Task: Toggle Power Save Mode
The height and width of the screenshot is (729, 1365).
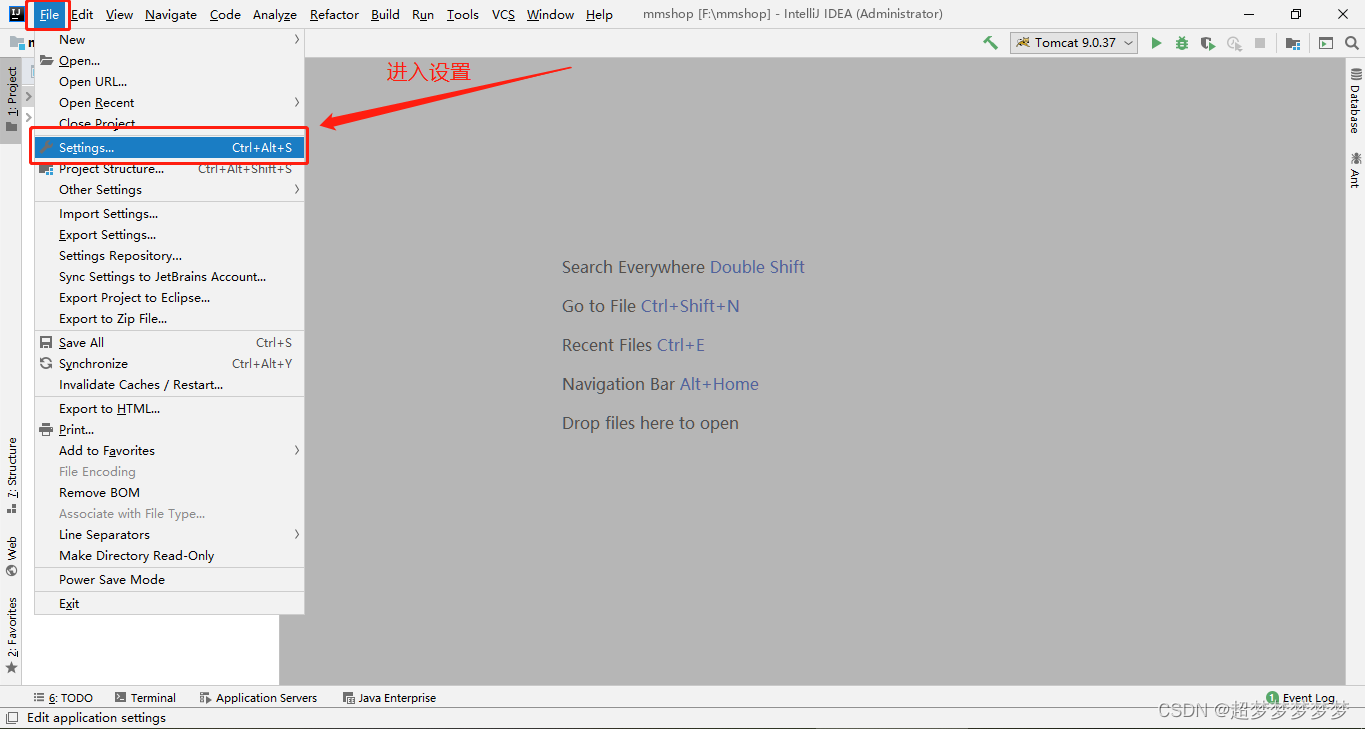Action: [169, 580]
